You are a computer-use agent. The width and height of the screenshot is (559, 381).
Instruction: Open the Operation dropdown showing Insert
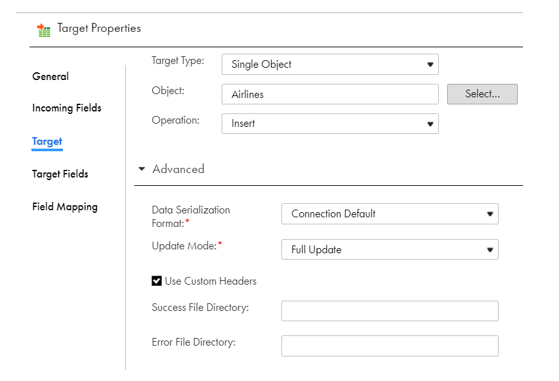point(330,124)
